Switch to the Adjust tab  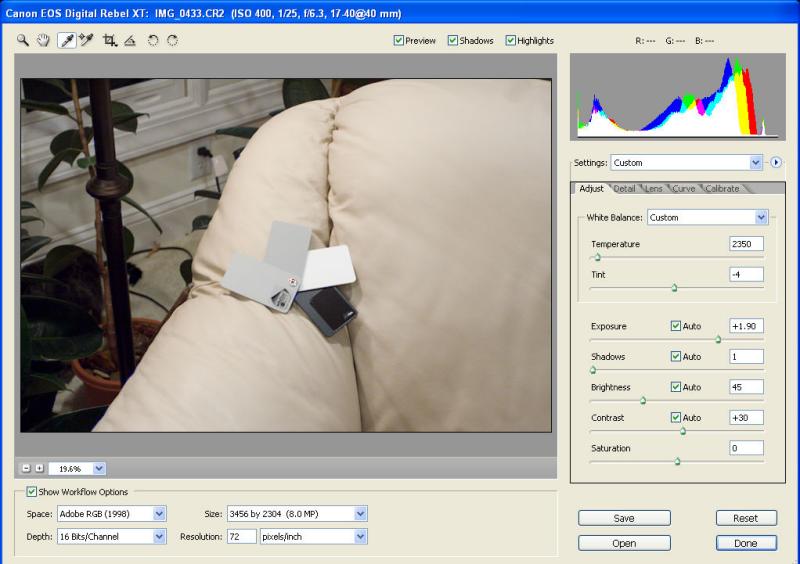click(591, 188)
